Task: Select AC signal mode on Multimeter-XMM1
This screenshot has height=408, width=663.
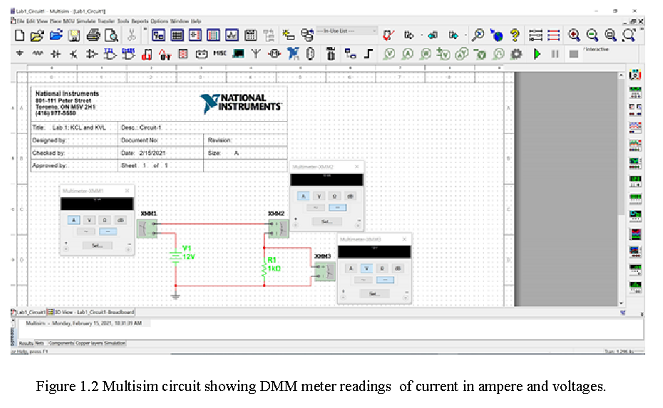Action: click(x=86, y=232)
